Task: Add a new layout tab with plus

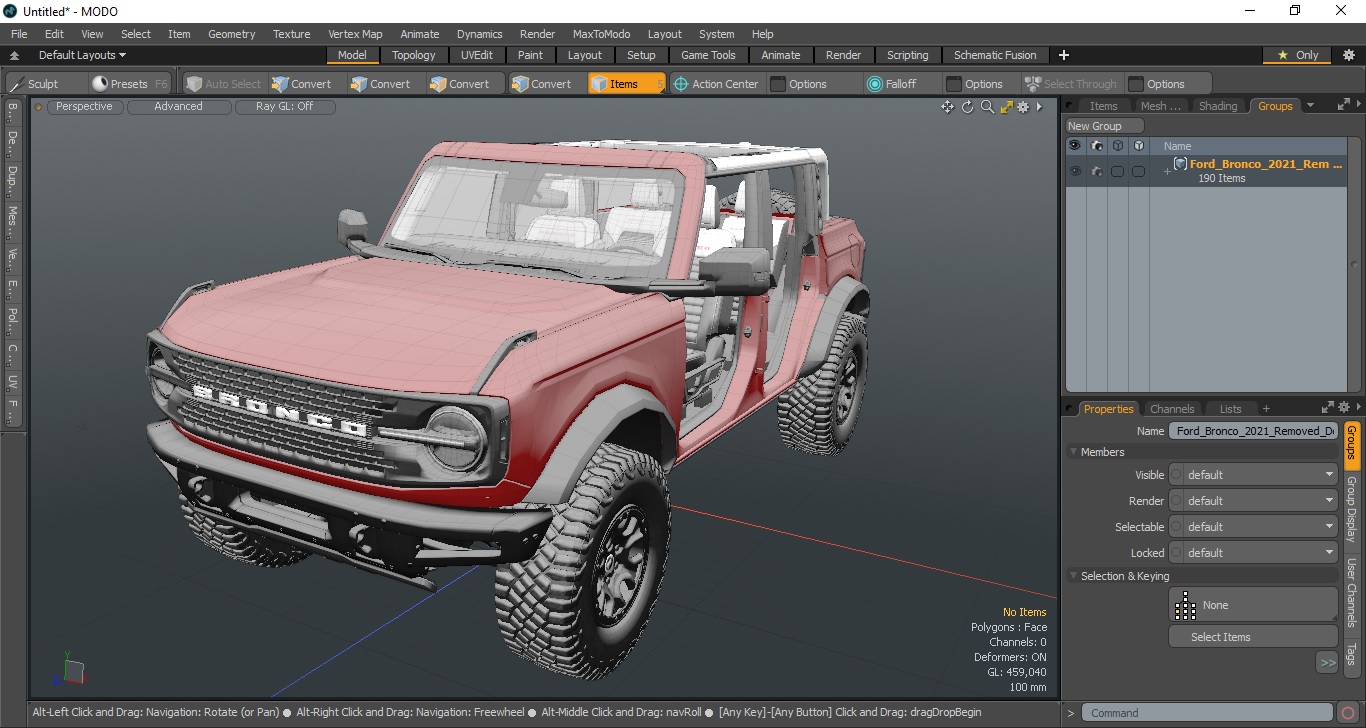Action: point(1064,55)
